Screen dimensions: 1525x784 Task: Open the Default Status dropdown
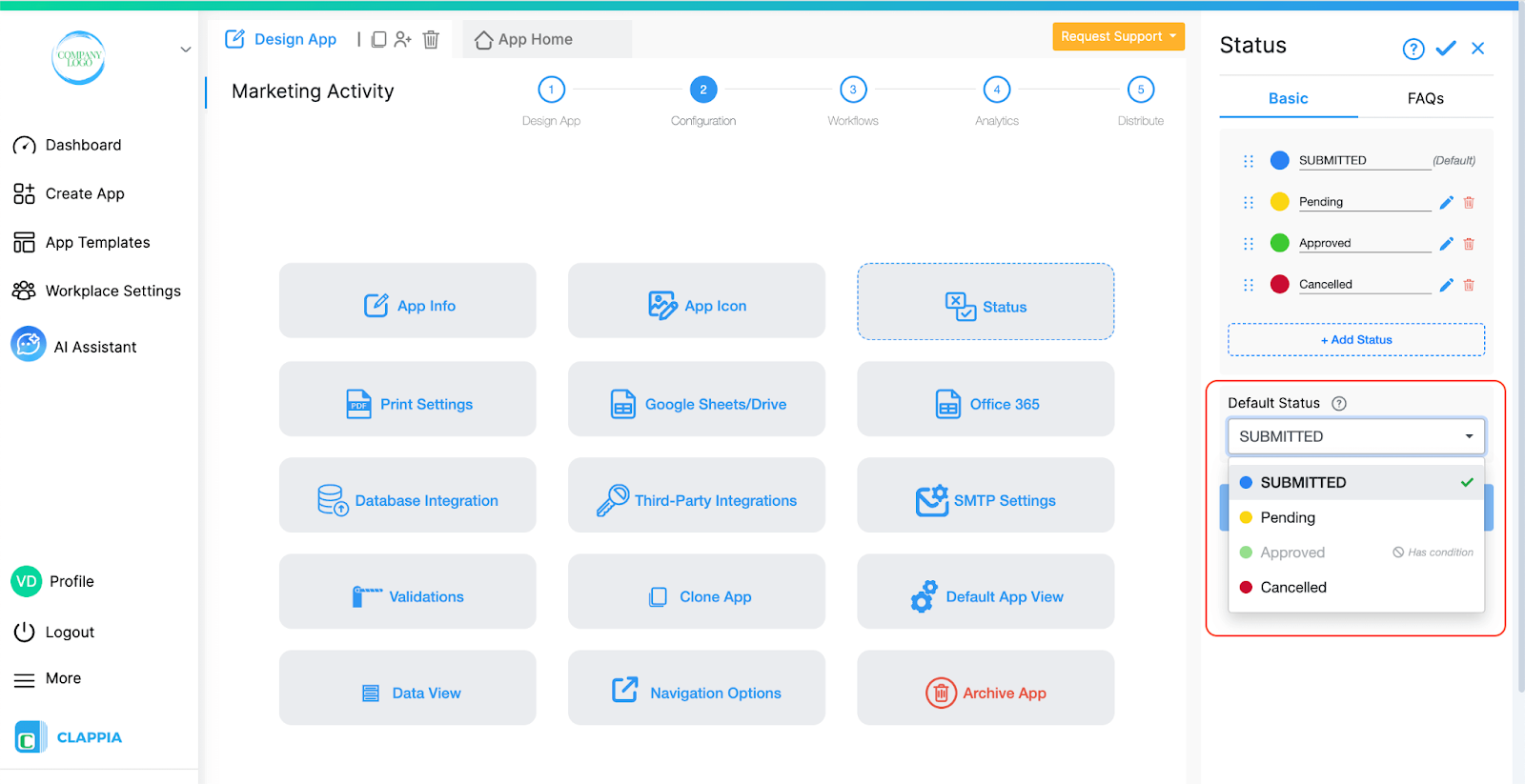click(x=1356, y=436)
